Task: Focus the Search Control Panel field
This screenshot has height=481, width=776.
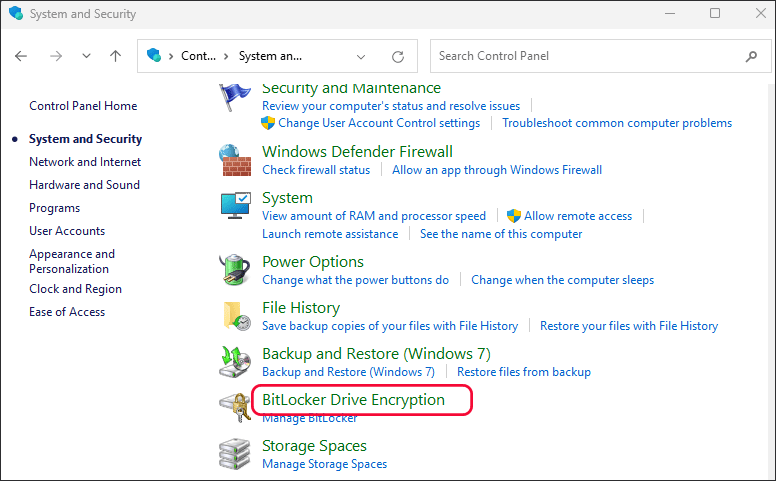Action: click(x=600, y=56)
